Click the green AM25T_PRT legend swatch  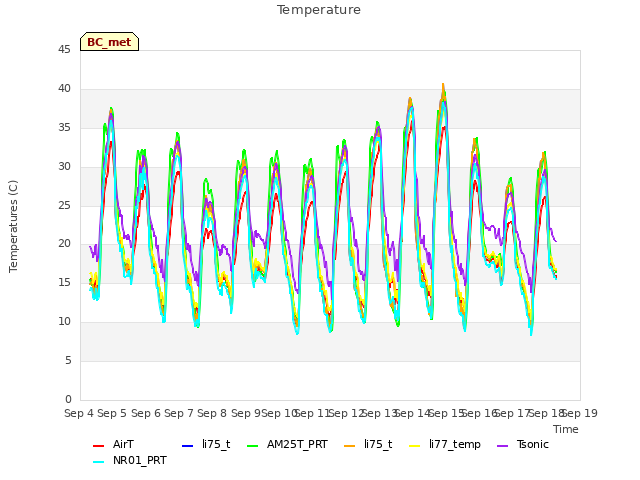[253, 445]
